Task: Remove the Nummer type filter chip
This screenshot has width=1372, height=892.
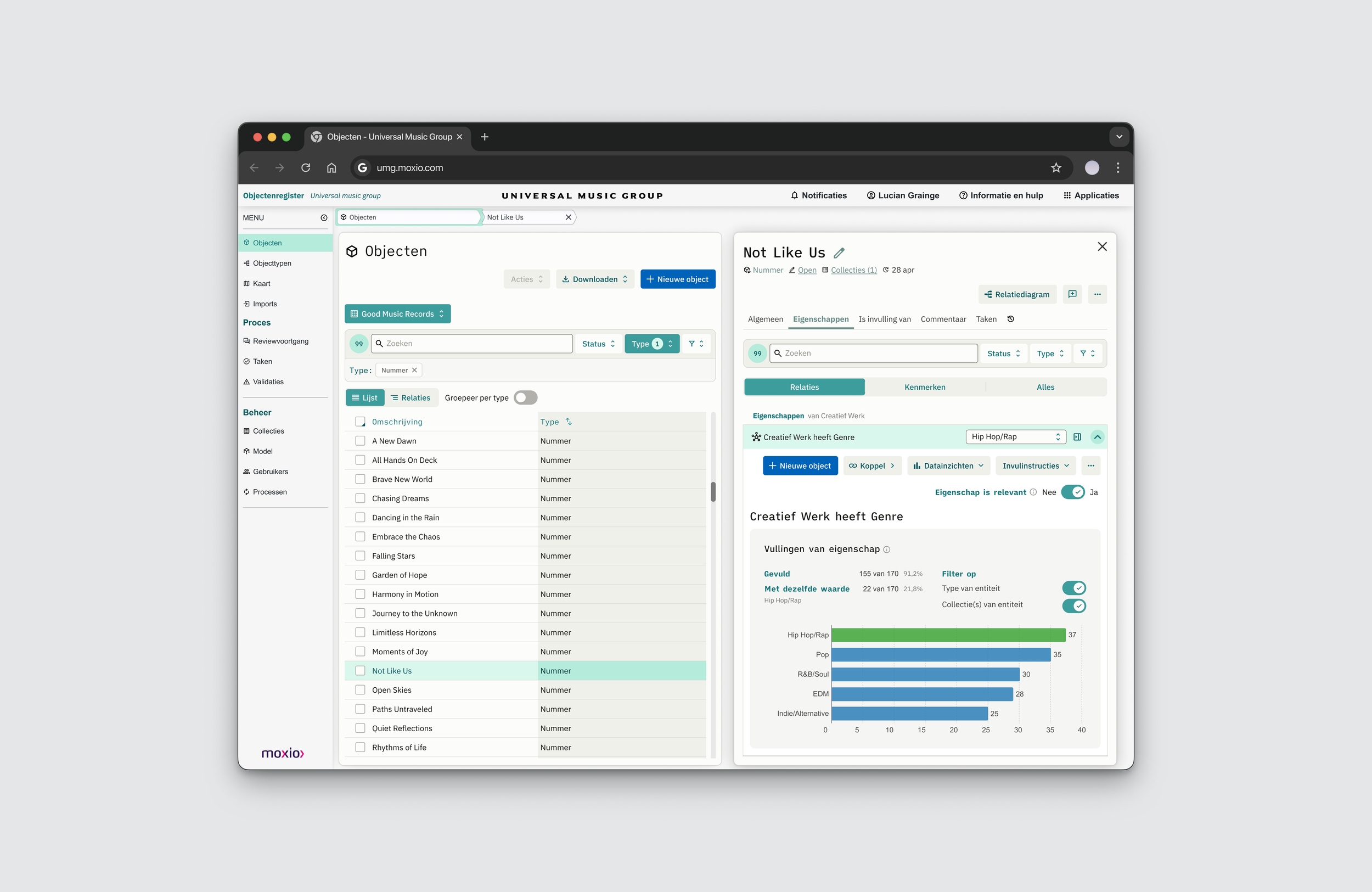Action: click(414, 370)
